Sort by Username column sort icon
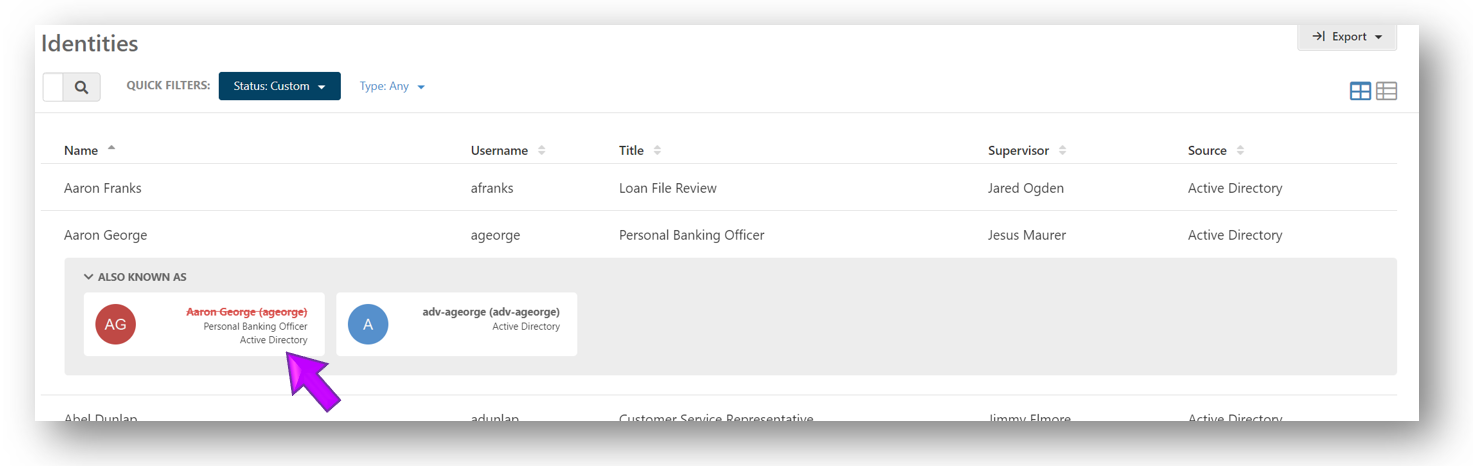Screen dimensions: 1473x466 pos(542,151)
